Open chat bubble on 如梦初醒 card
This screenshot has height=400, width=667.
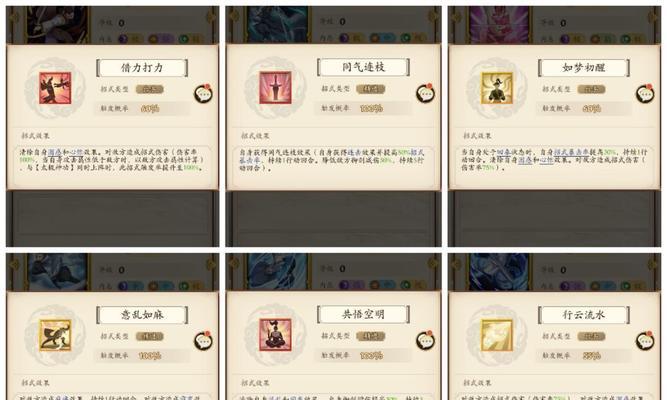645,94
